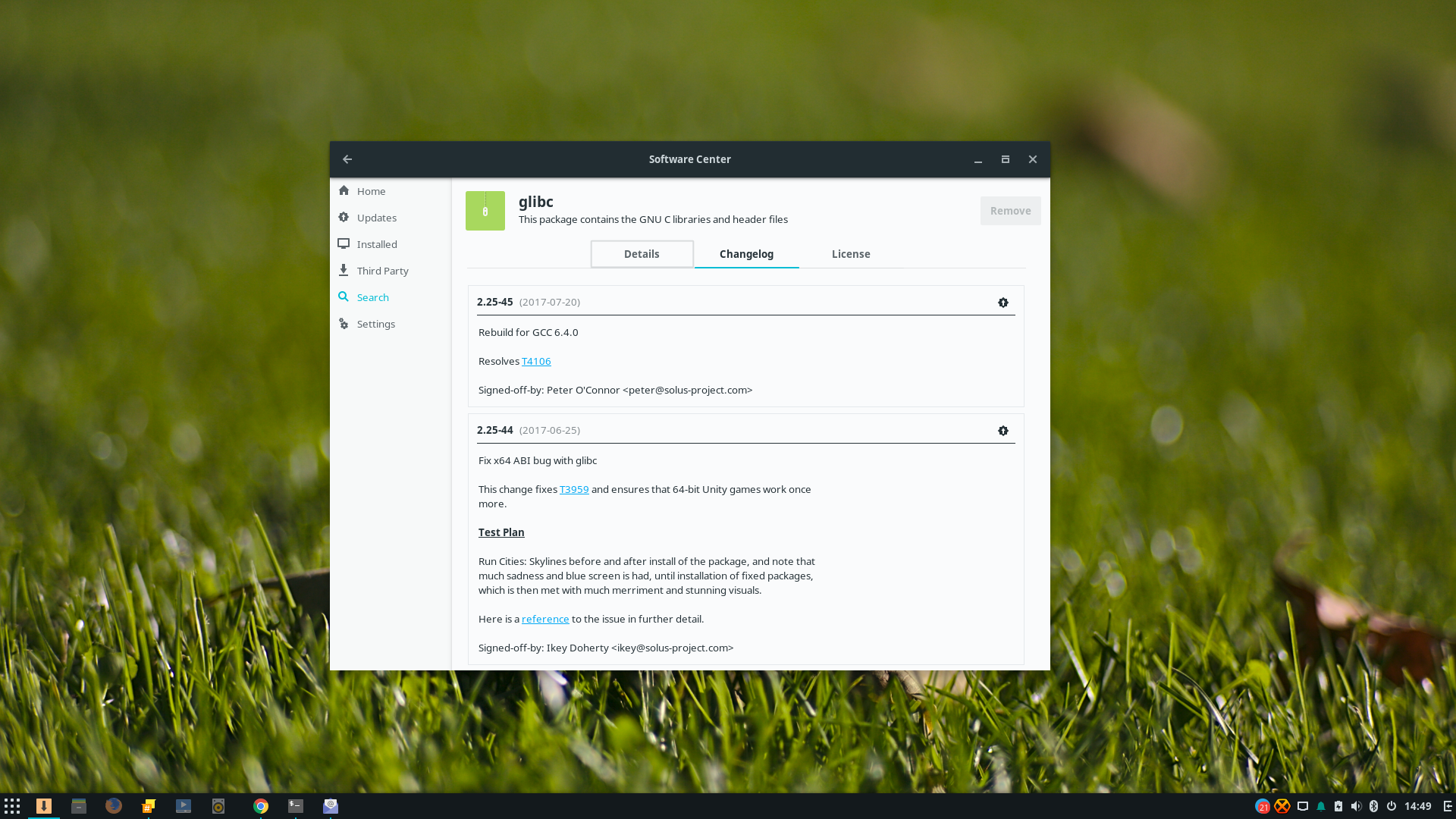Image resolution: width=1456 pixels, height=819 pixels.
Task: Open the T3959 task link
Action: [x=574, y=489]
